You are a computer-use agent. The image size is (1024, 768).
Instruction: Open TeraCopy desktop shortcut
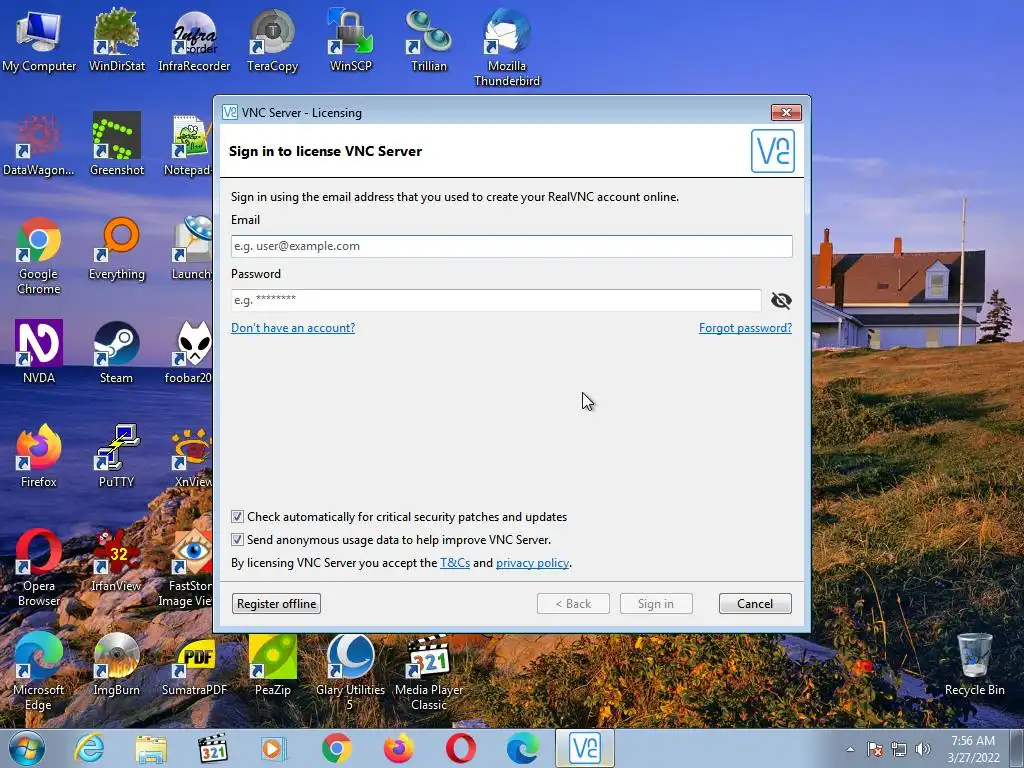click(272, 40)
